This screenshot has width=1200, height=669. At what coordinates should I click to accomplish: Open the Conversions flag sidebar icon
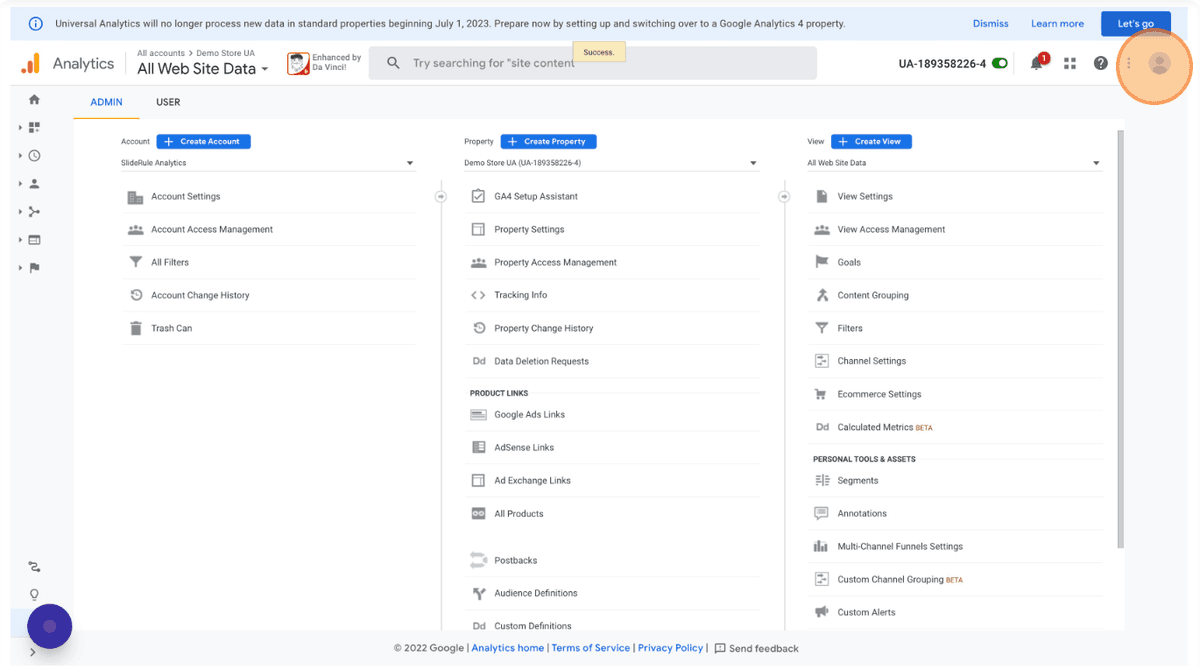35,267
